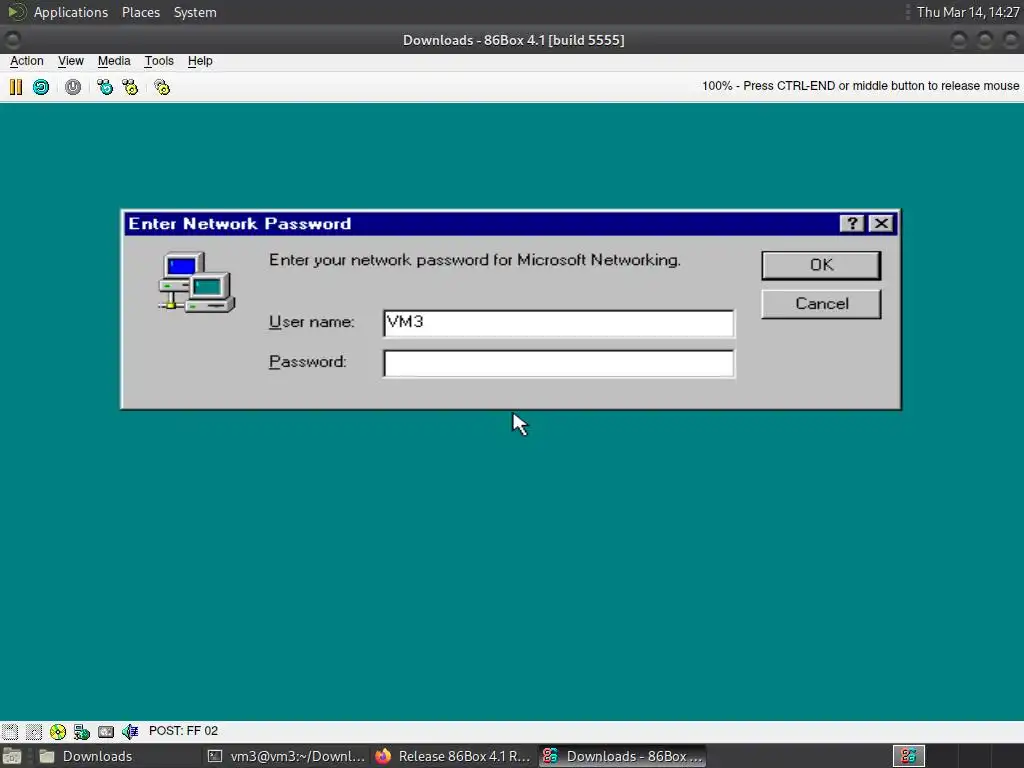Open the Help menu

pyautogui.click(x=200, y=61)
